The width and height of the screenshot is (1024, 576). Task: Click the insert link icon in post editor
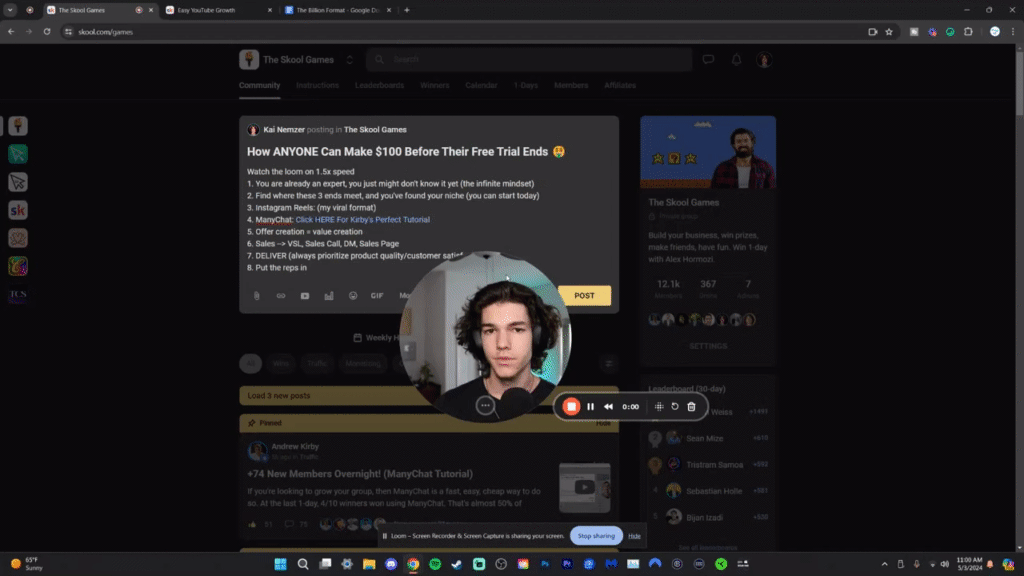[281, 296]
